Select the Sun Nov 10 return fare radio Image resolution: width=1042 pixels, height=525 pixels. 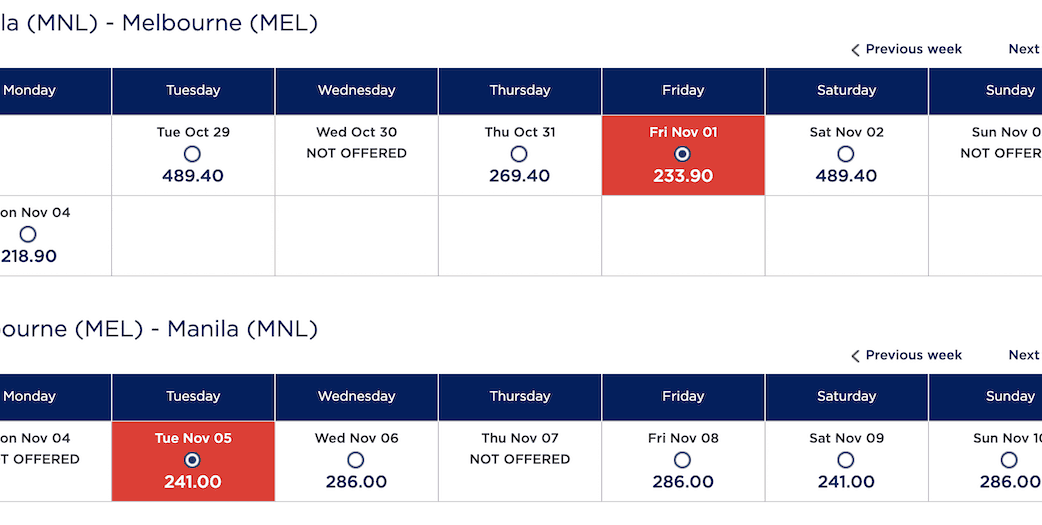point(1009,460)
